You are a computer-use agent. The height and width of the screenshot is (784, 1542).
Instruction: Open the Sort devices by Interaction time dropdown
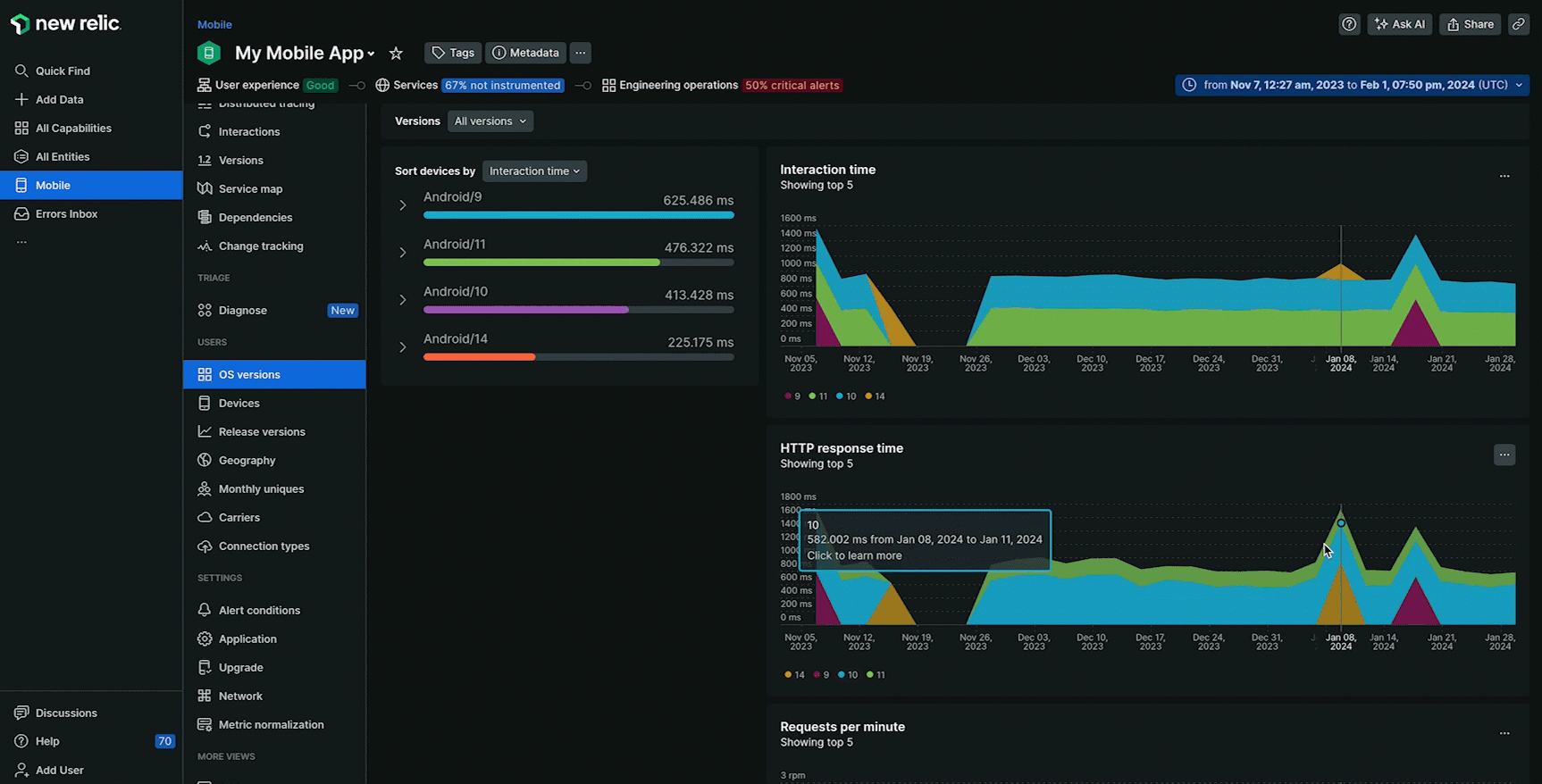[534, 171]
